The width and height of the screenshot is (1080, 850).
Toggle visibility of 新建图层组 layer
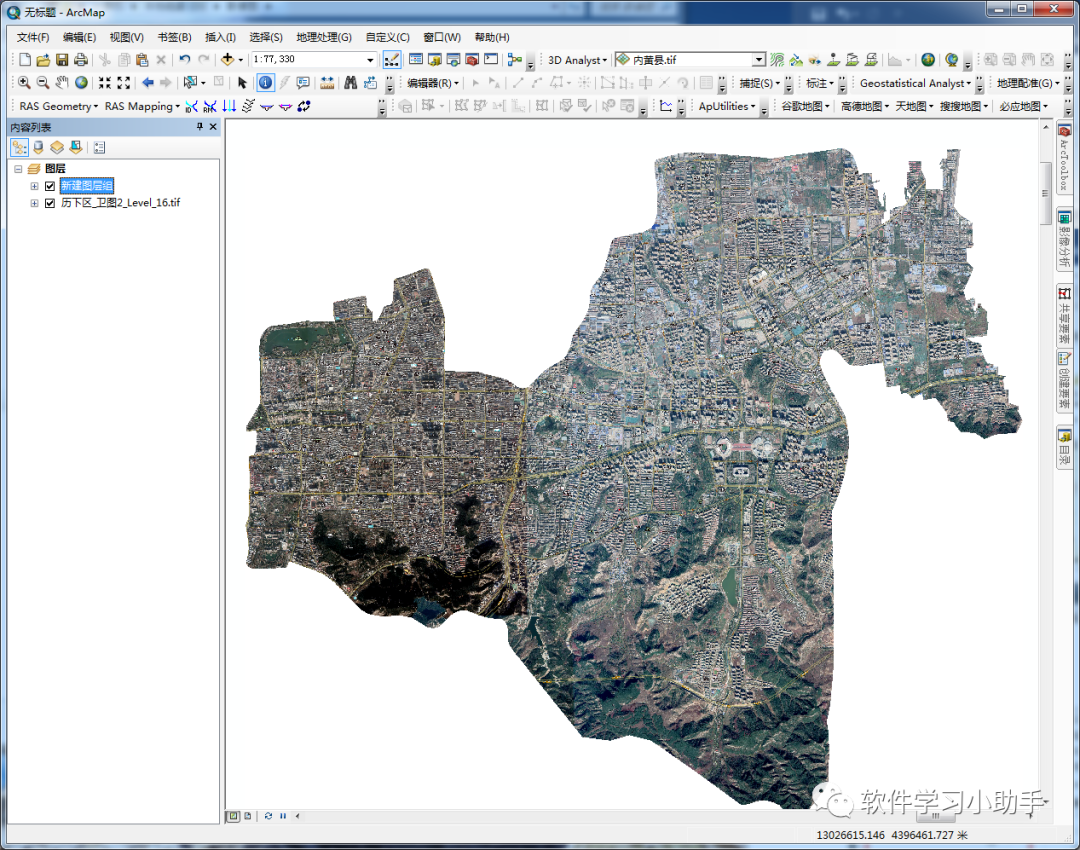(50, 186)
